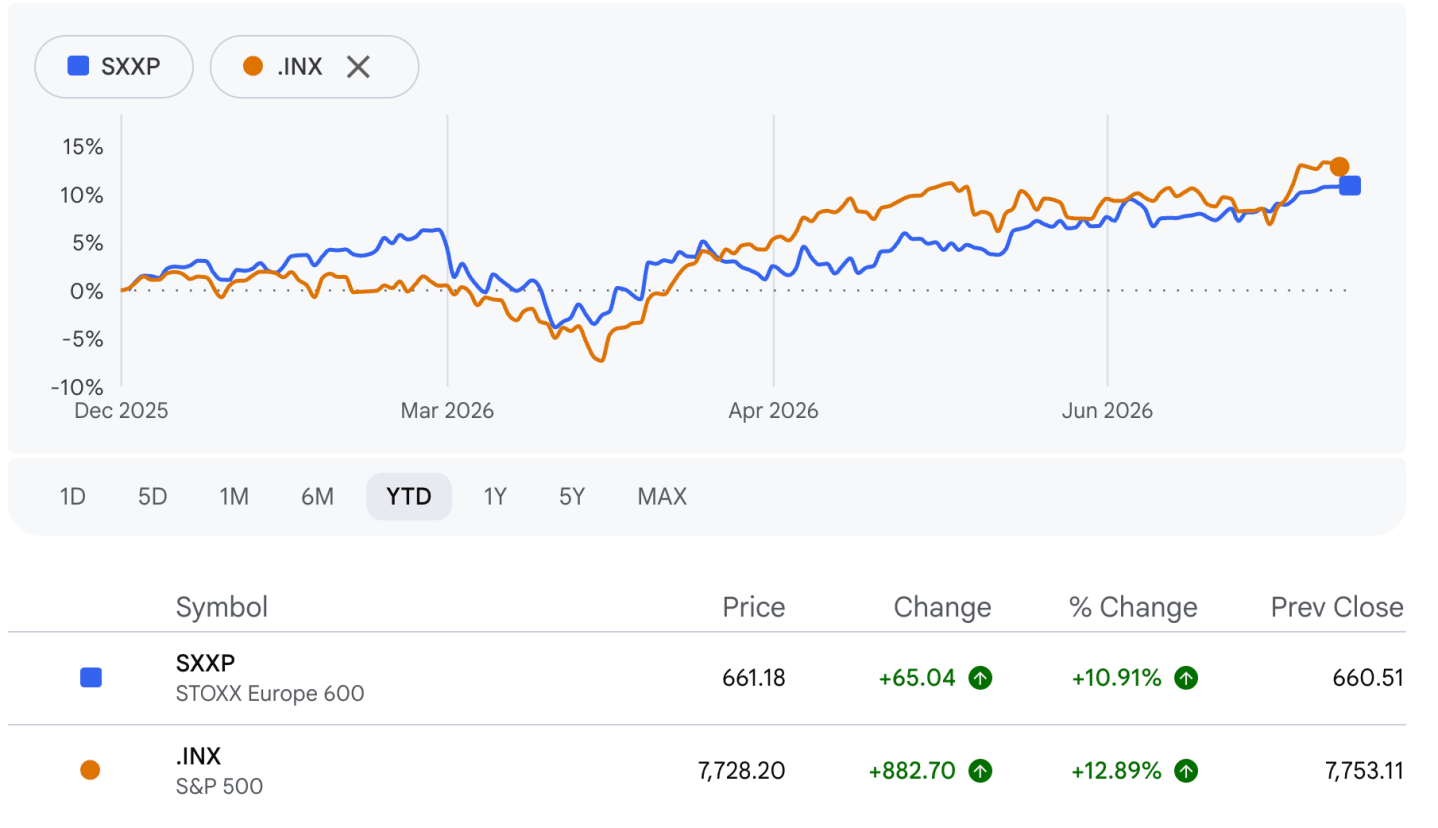Click green up arrow beside +10.91%
The height and width of the screenshot is (828, 1438).
point(1186,678)
